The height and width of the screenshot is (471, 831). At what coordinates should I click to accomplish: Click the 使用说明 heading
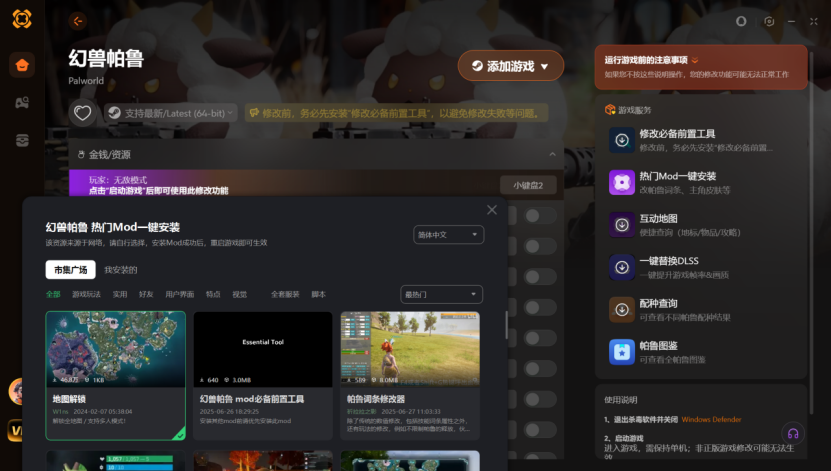pos(621,400)
